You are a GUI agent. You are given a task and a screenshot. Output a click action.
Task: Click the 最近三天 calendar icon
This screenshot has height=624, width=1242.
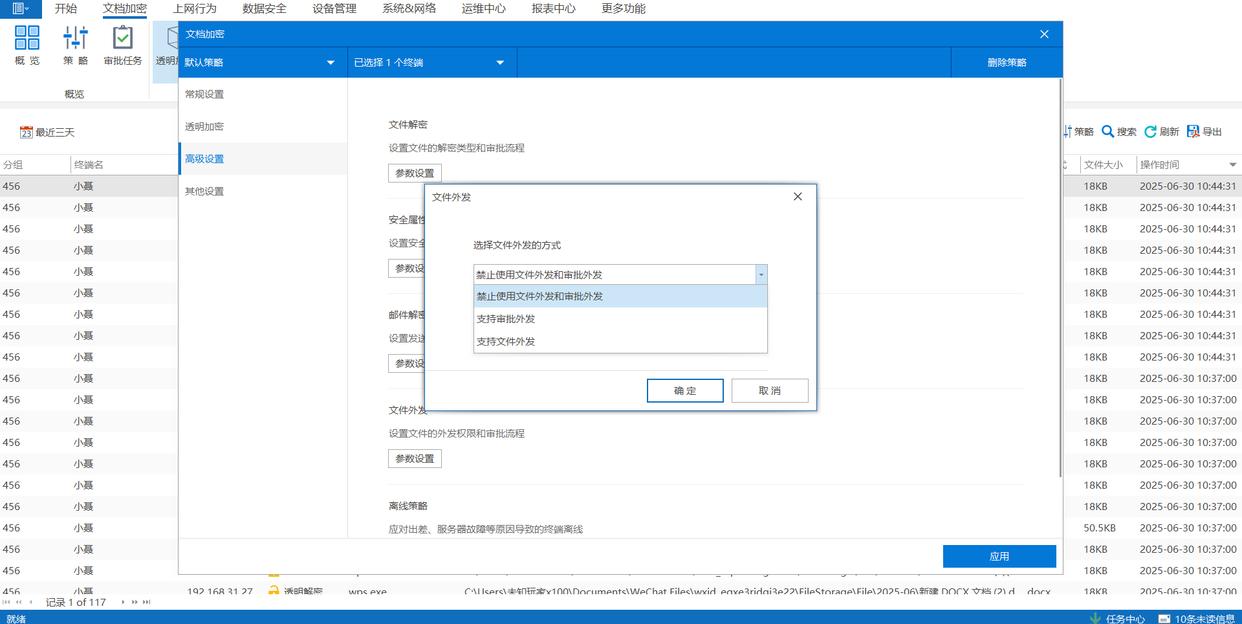click(26, 132)
